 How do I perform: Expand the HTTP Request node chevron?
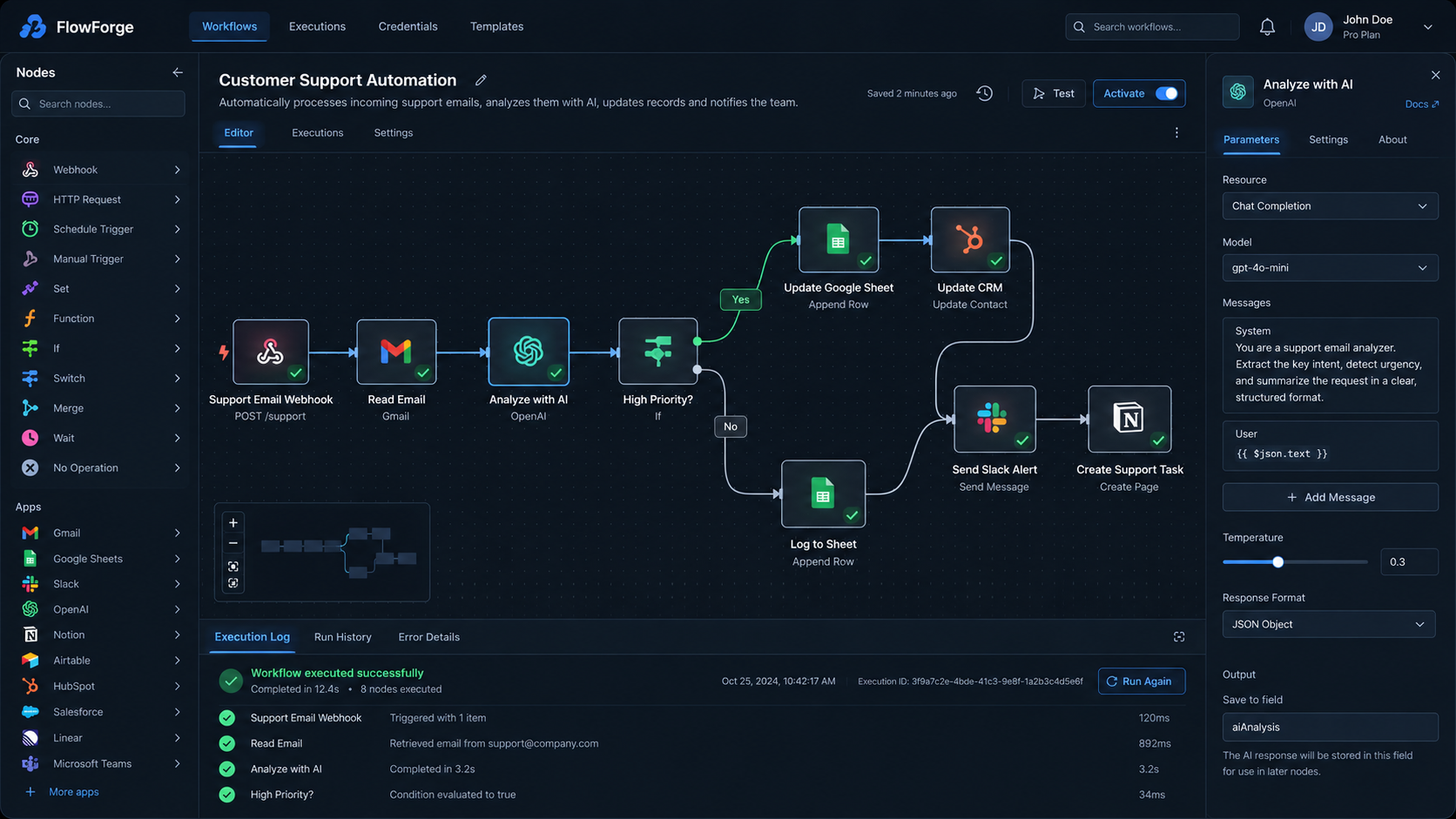click(x=177, y=199)
